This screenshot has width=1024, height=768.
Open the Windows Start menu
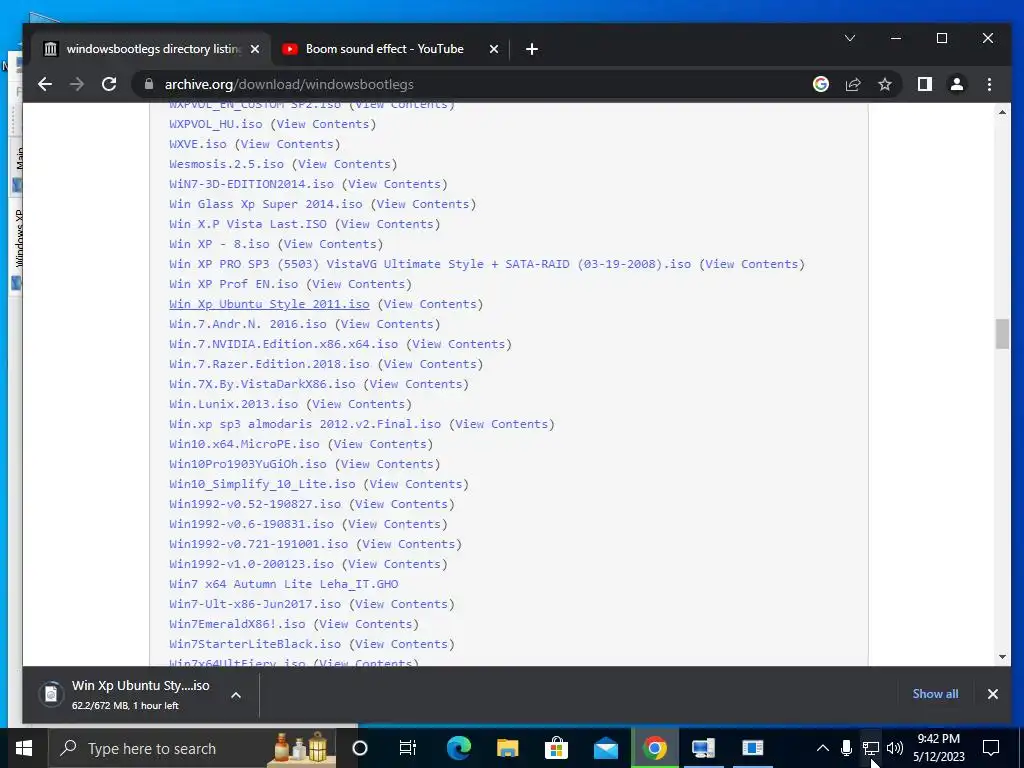pos(24,748)
